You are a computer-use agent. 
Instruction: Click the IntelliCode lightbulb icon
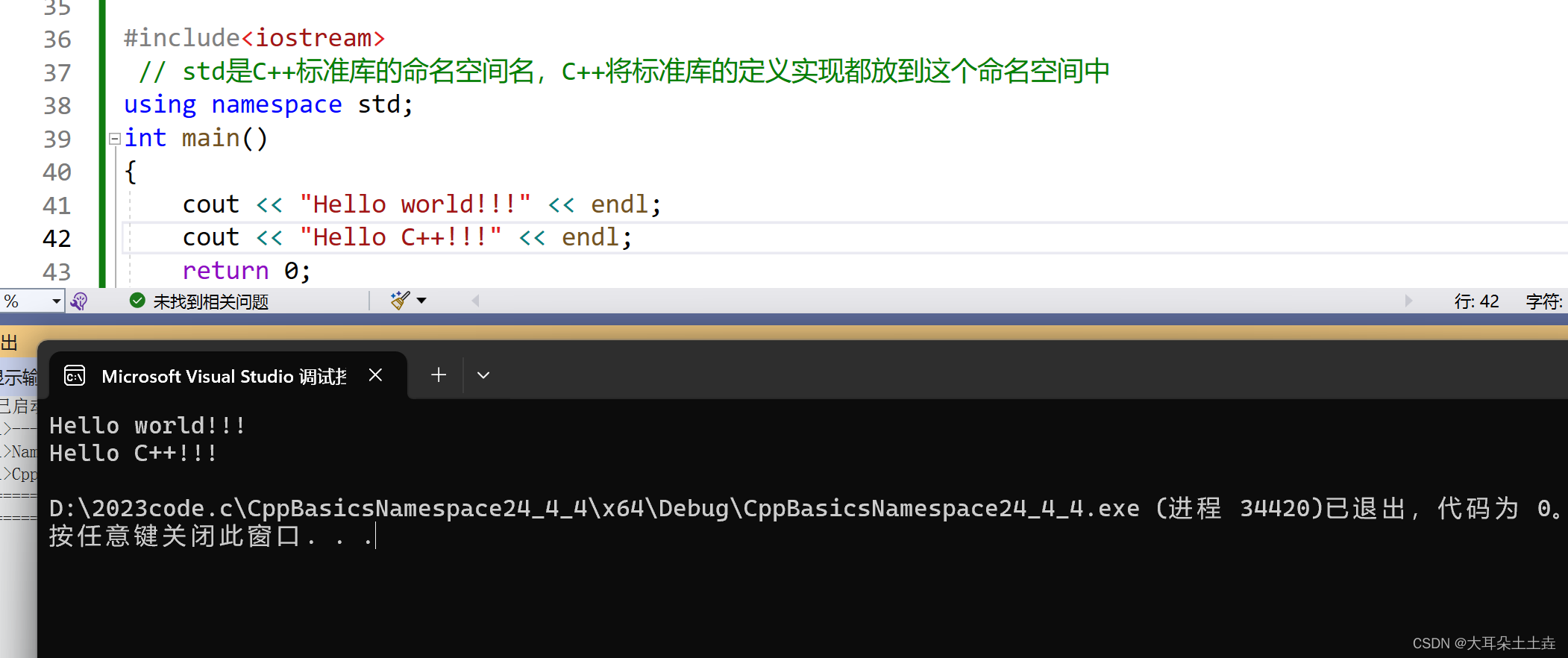(x=79, y=301)
